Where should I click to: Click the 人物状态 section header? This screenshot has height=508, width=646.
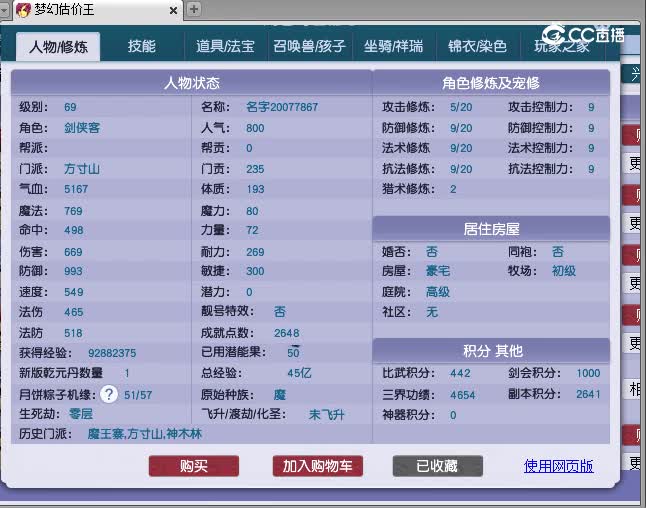(192, 83)
